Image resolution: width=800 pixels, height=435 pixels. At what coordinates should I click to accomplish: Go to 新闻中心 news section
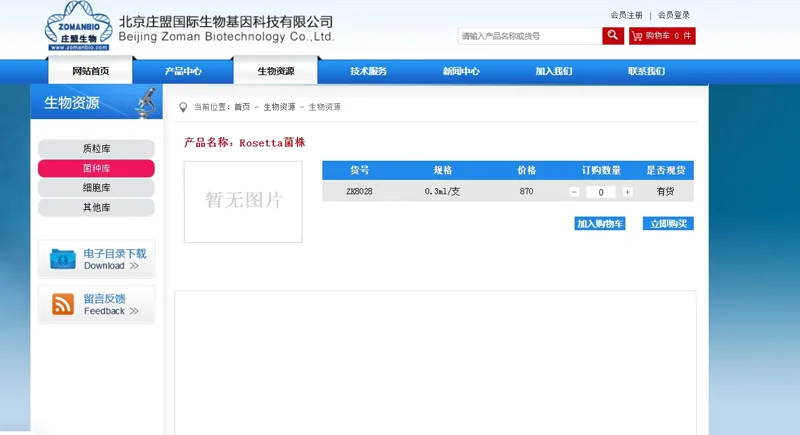point(461,71)
